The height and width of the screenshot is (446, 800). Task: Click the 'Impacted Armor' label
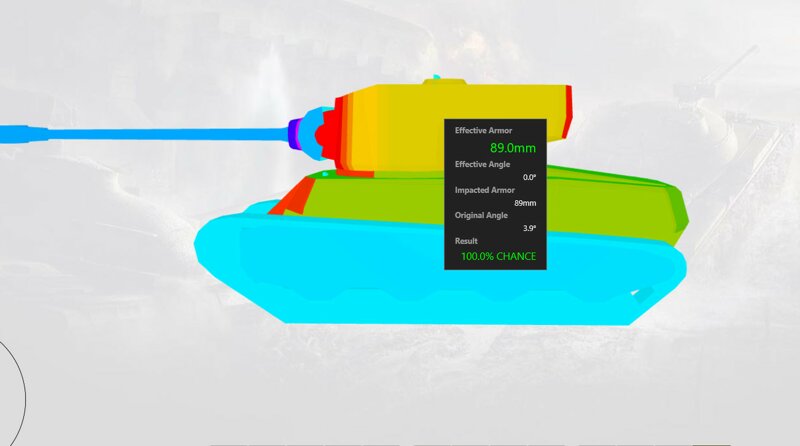coord(485,190)
